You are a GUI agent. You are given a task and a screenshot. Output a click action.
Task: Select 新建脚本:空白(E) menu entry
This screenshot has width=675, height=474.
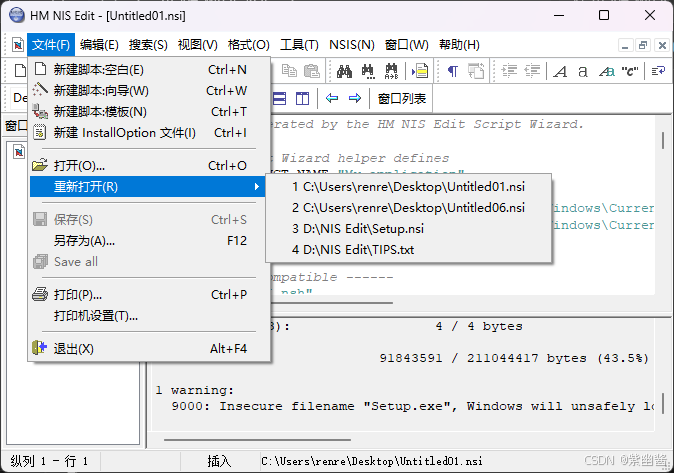coord(149,70)
